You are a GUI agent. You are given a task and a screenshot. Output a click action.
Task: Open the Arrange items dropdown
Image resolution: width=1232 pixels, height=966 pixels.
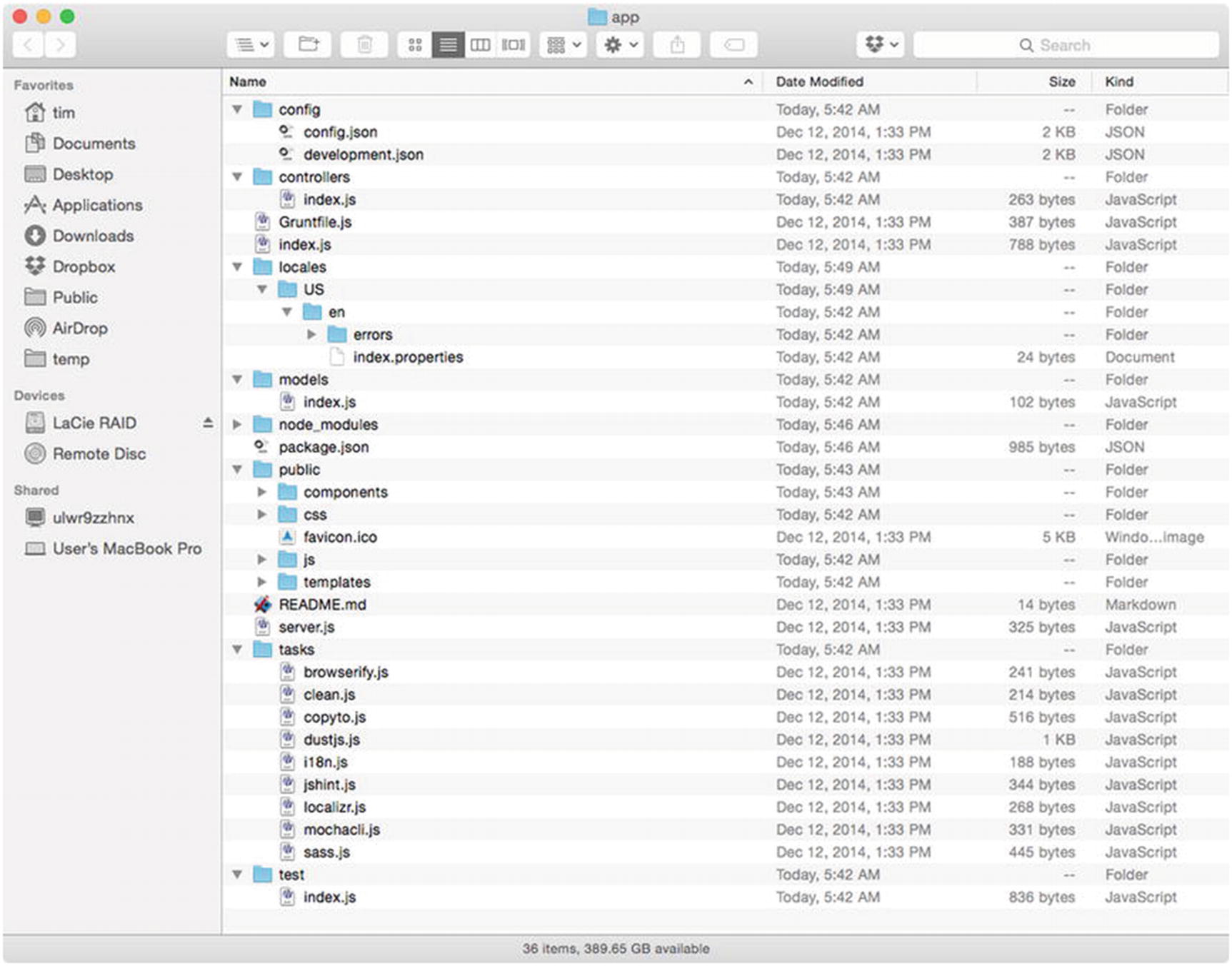(x=563, y=45)
